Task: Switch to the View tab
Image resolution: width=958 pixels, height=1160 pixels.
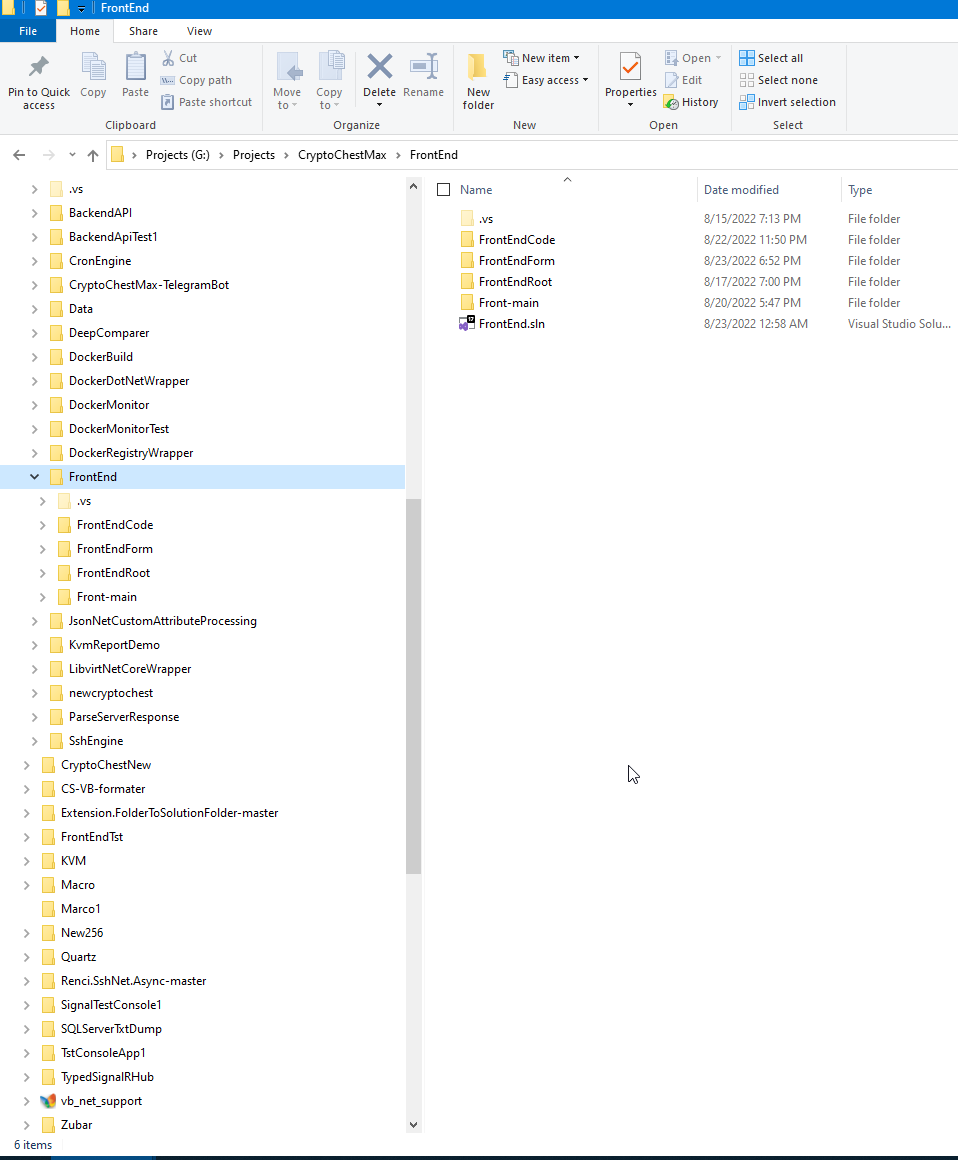Action: click(199, 31)
